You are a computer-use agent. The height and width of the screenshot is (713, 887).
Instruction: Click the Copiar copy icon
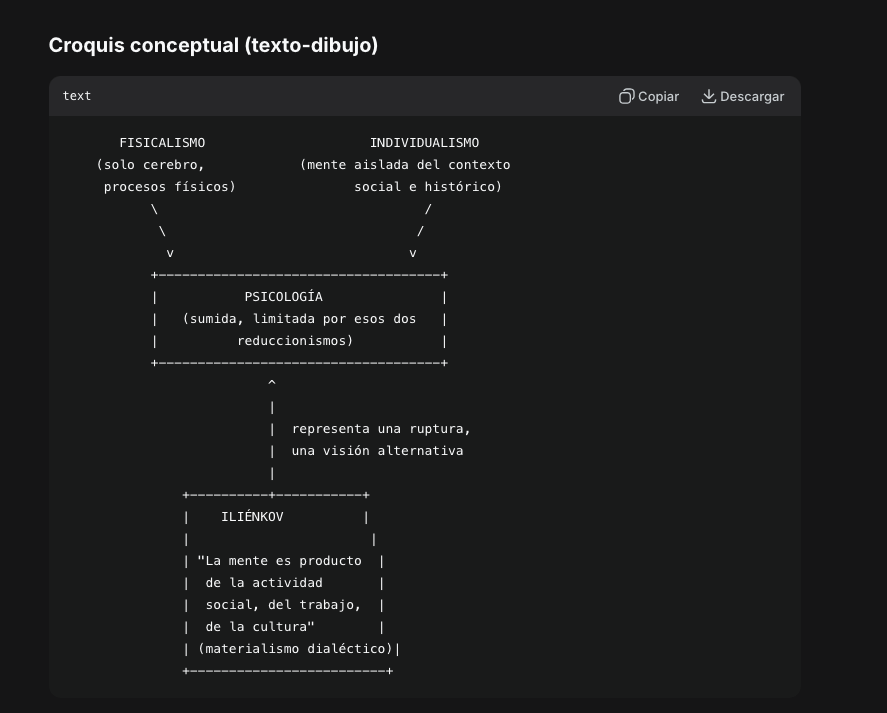click(x=626, y=96)
